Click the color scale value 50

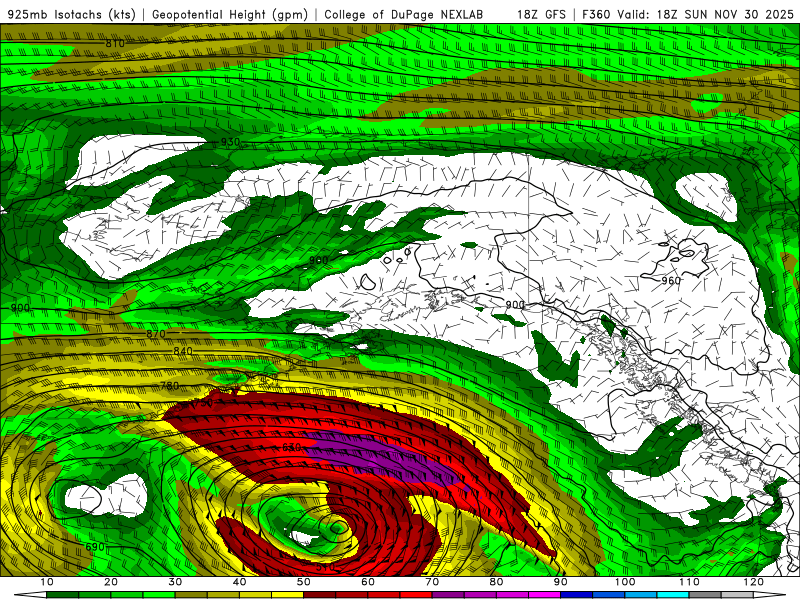point(304,582)
